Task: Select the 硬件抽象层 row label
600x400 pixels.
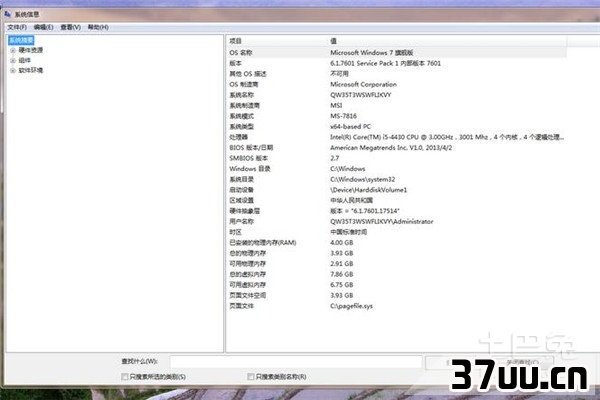Action: click(245, 211)
